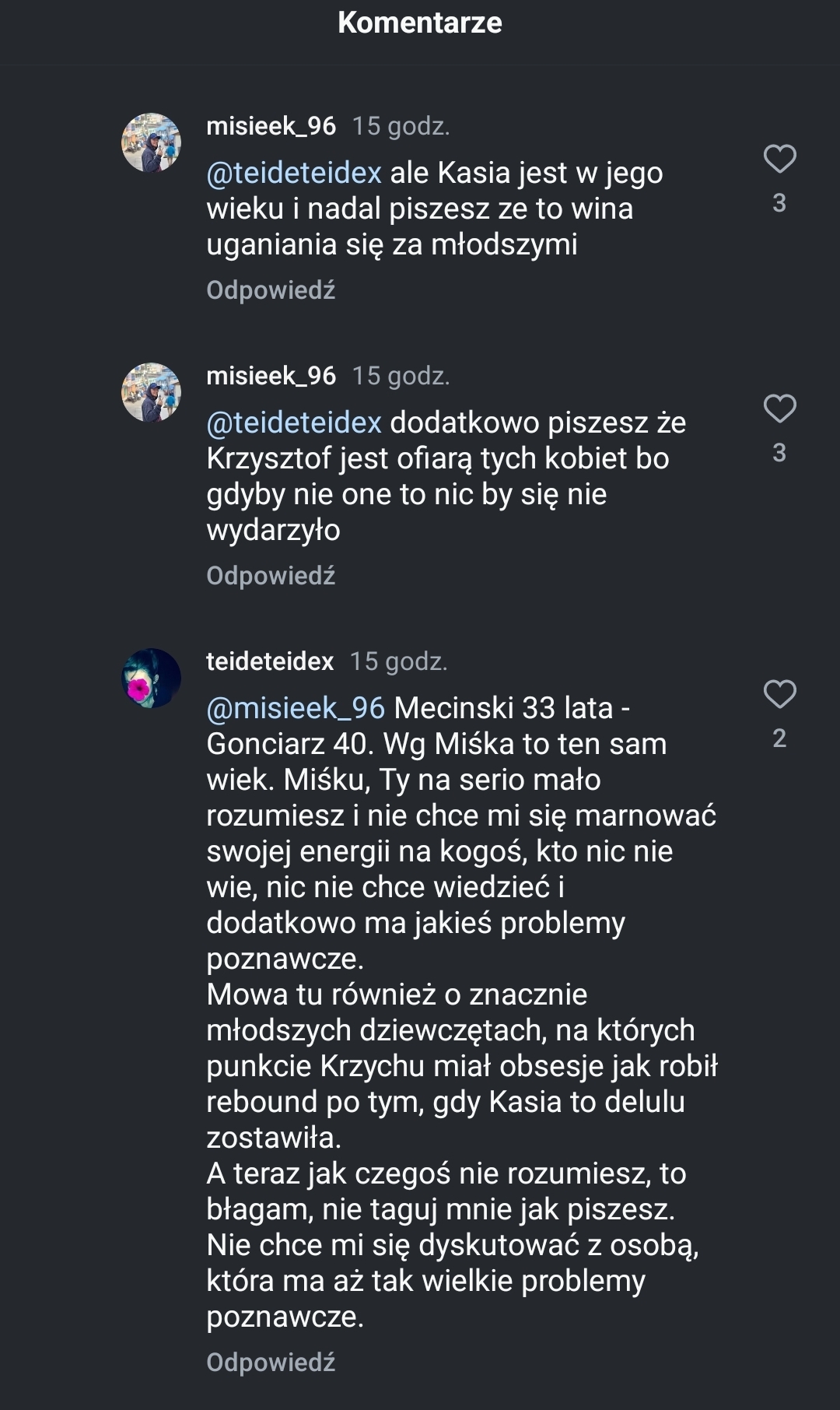Tap like count 2 on teideteidex's comment
840x1410 pixels.
[x=779, y=738]
